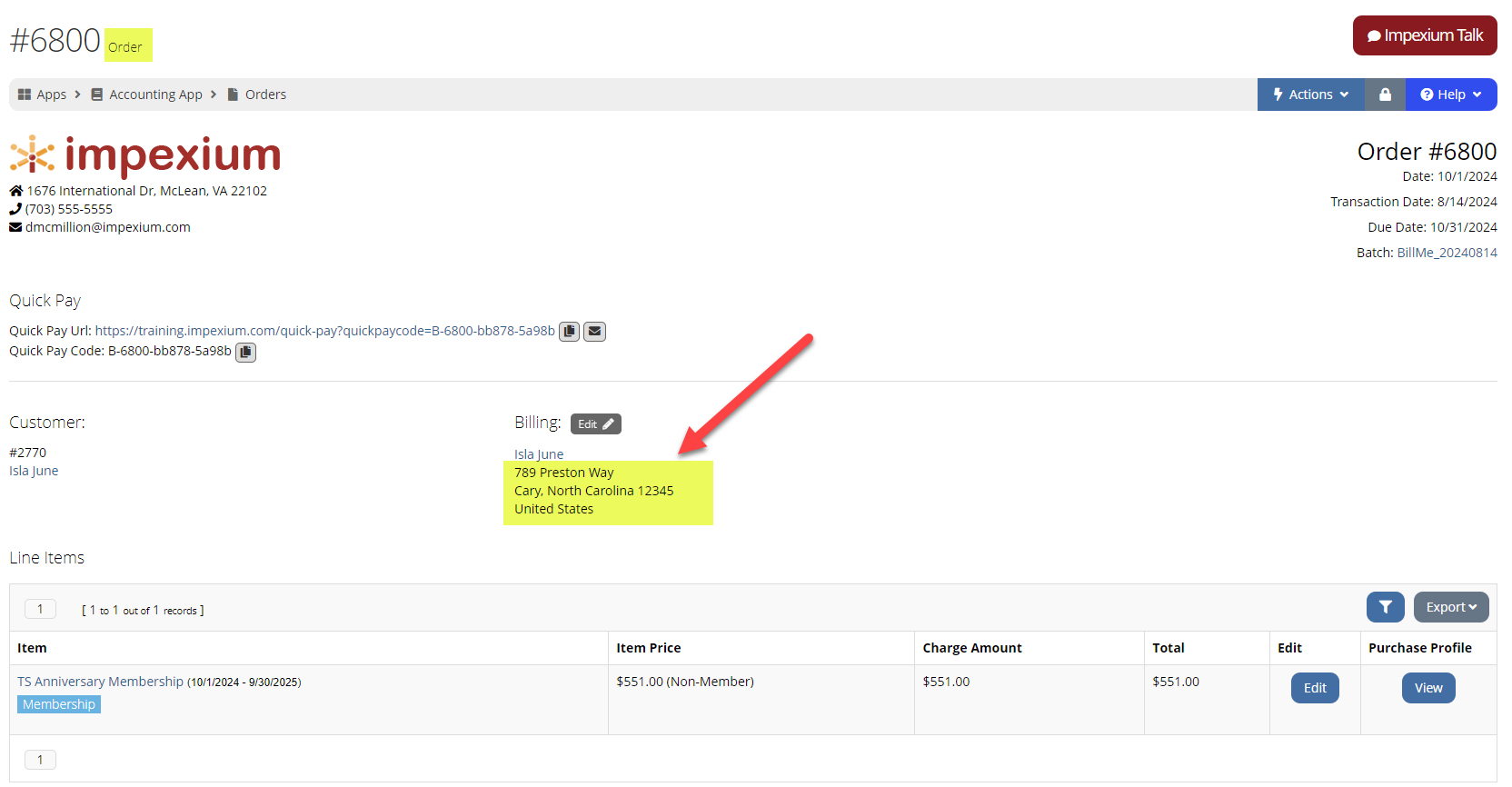1512x787 pixels.
Task: Click the Accounting App book icon
Action: point(96,95)
